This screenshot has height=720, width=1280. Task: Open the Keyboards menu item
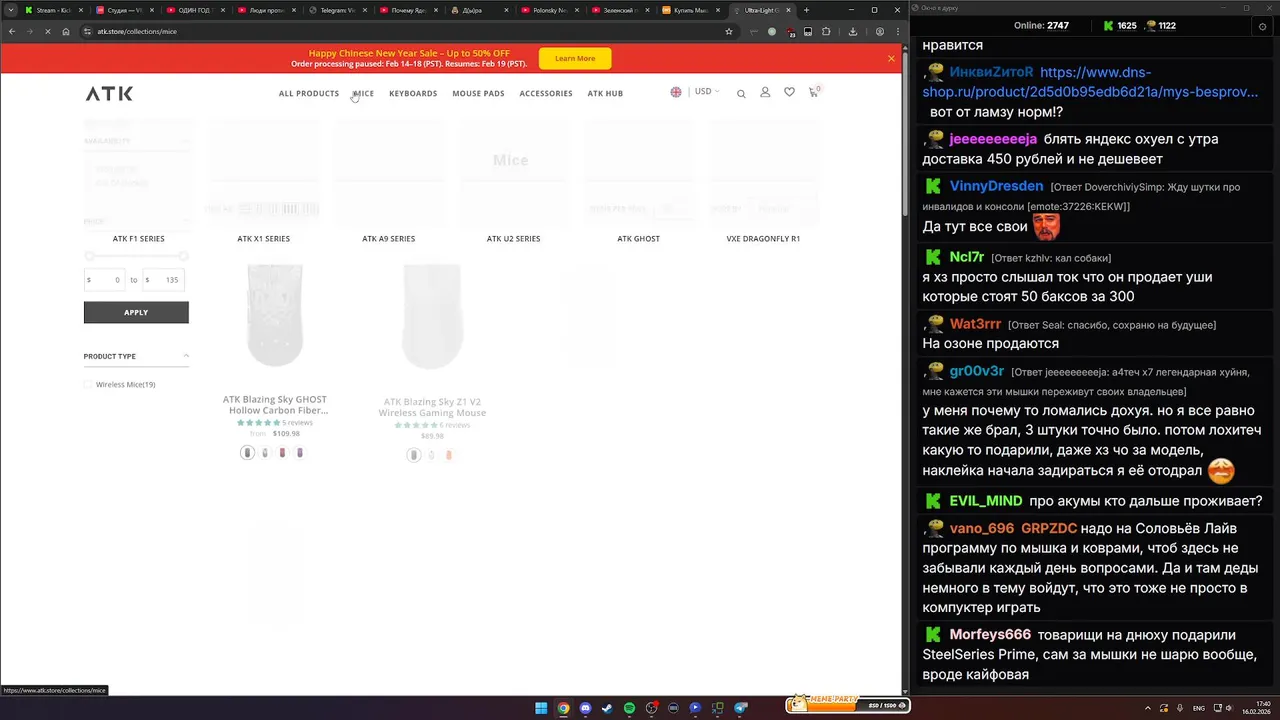coord(413,93)
